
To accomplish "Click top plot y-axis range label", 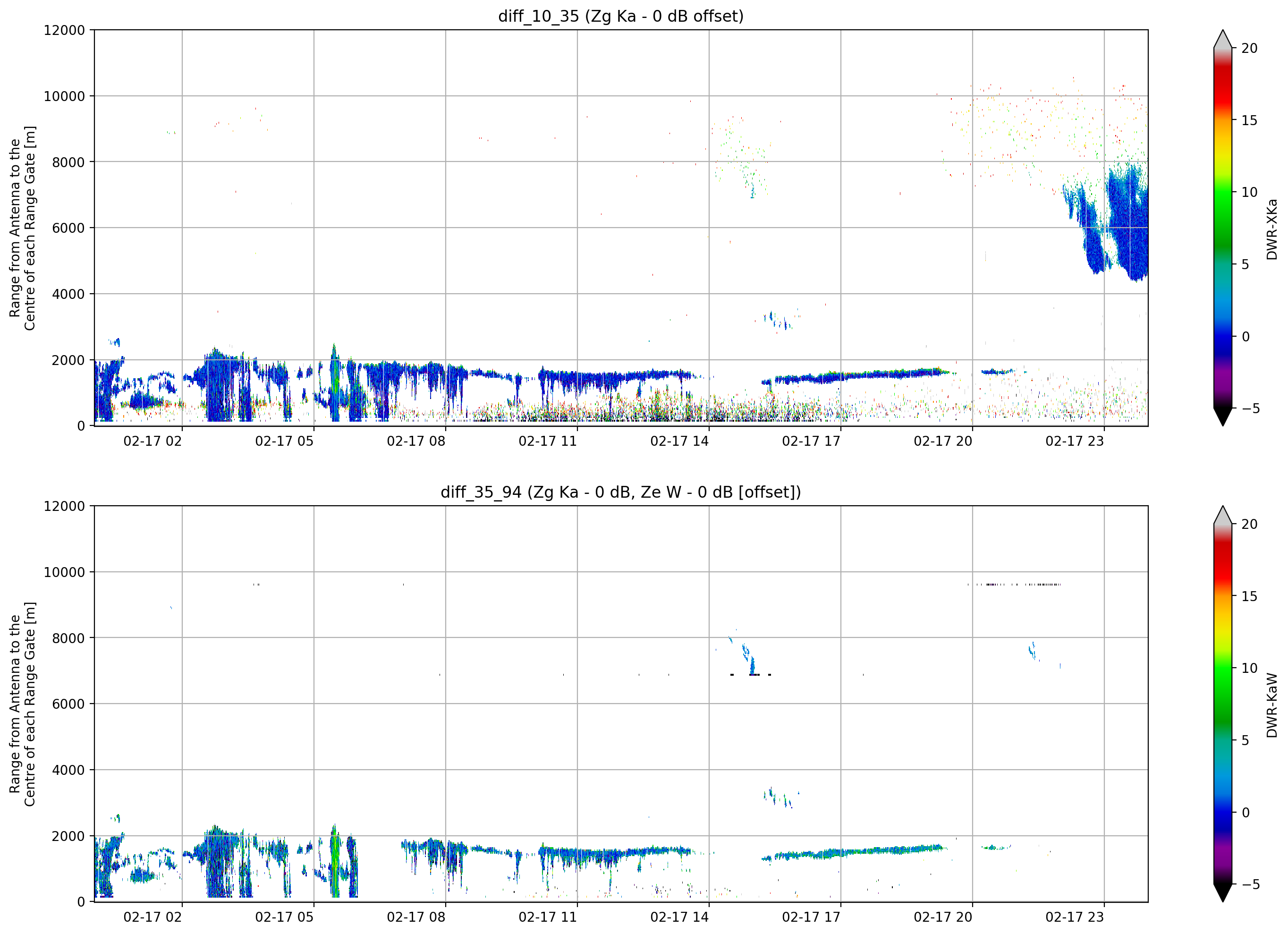I will pyautogui.click(x=22, y=228).
